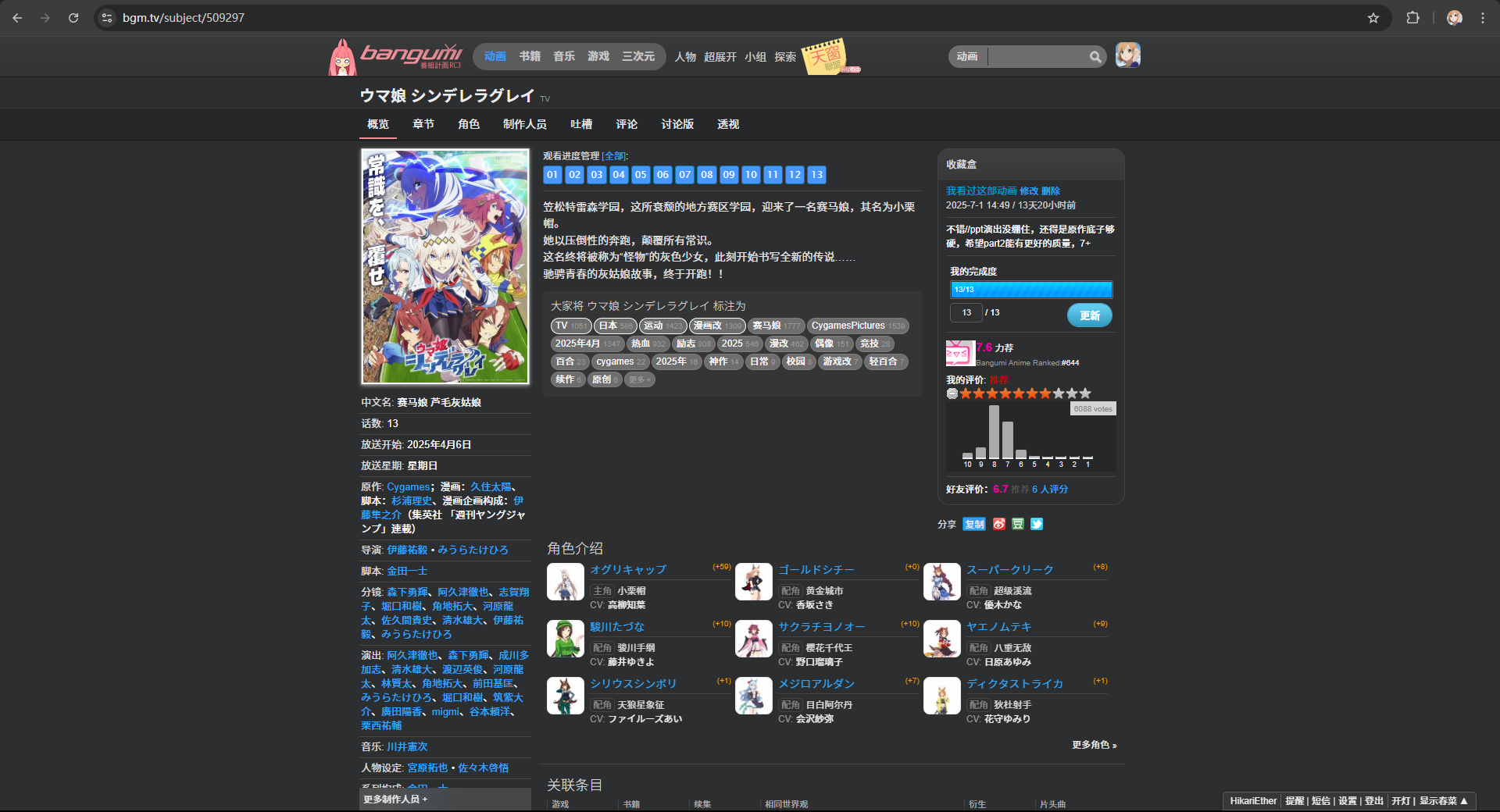Screen dimensions: 1500x812
Task: Set rating with the first star
Action: (966, 394)
